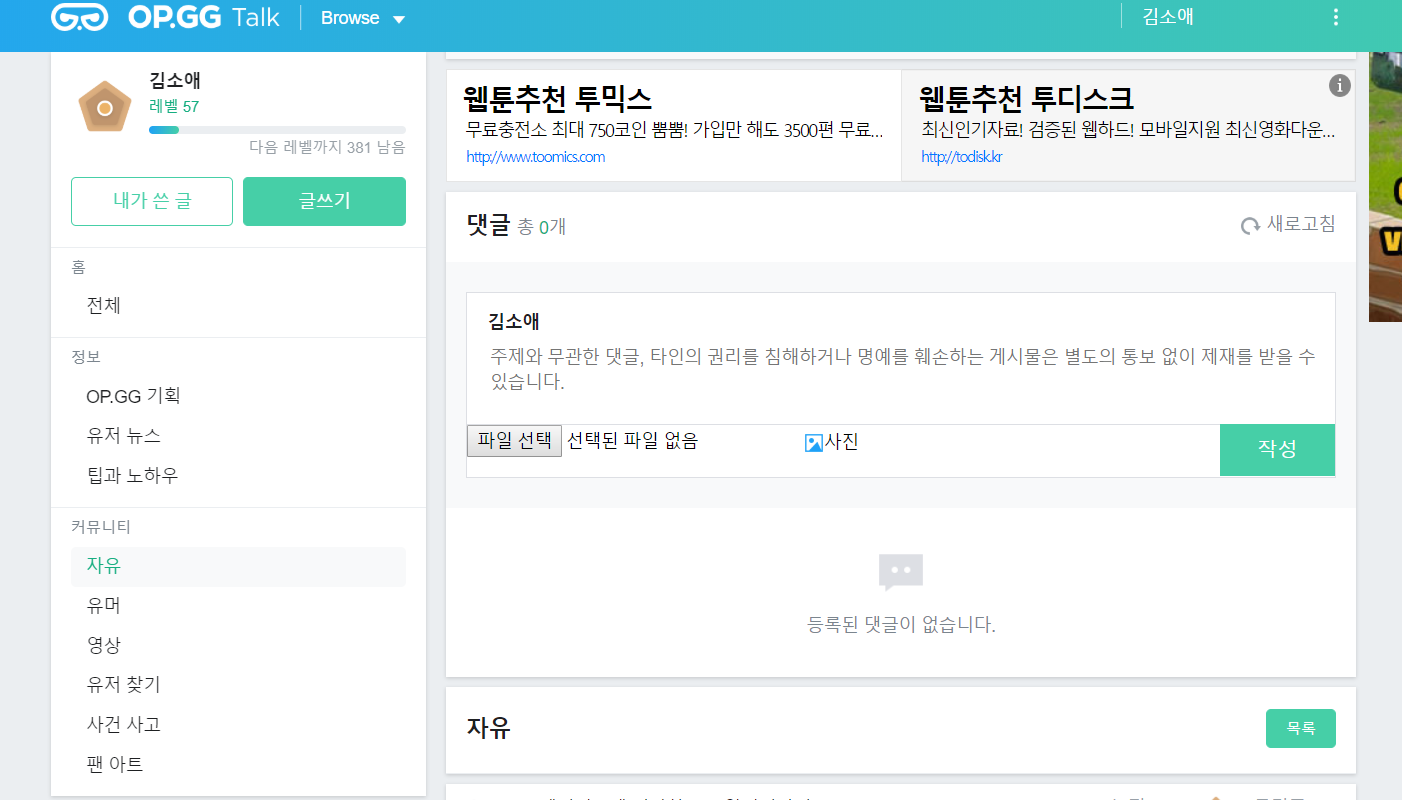
Task: Click the refresh icon beside 새로고침
Action: 1250,226
